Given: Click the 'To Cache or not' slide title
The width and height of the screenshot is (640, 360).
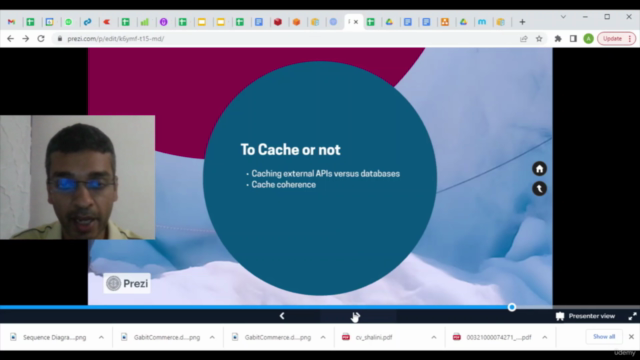Looking at the screenshot, I should pyautogui.click(x=290, y=150).
